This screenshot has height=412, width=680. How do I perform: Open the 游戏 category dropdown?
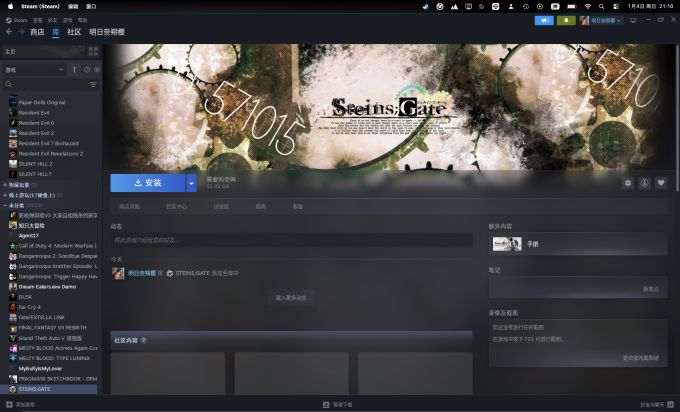coord(34,69)
